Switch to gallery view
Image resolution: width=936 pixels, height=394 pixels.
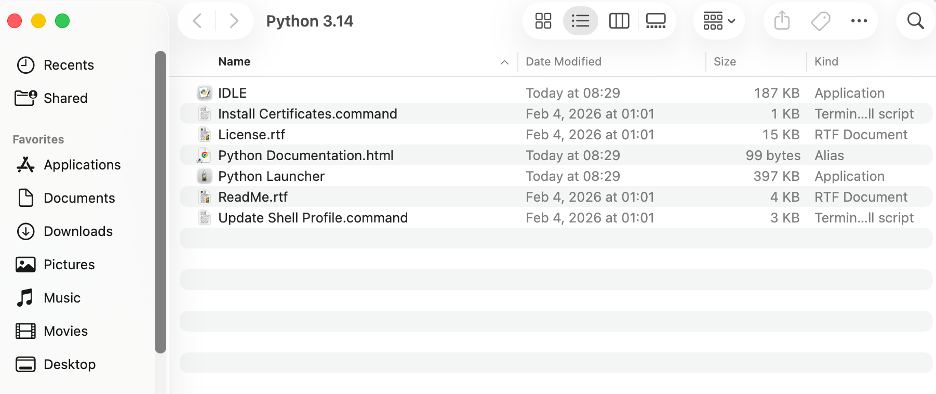pyautogui.click(x=655, y=21)
